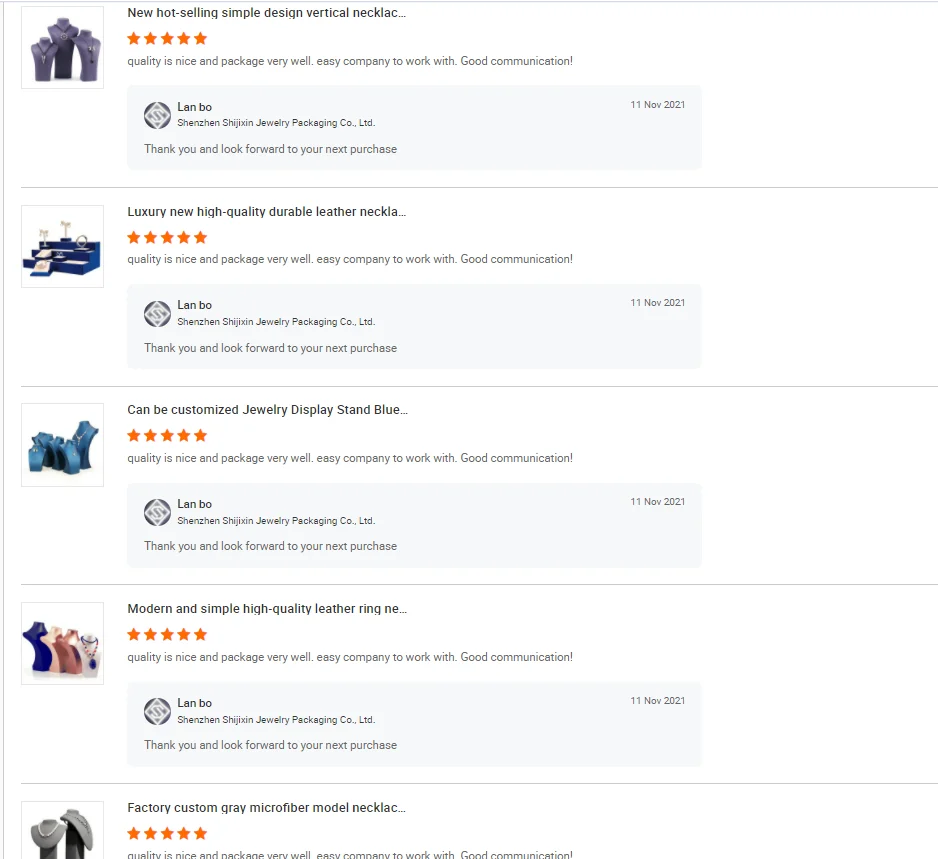The width and height of the screenshot is (938, 859).
Task: Click Lan bo name in last visible reply
Action: pyautogui.click(x=195, y=703)
